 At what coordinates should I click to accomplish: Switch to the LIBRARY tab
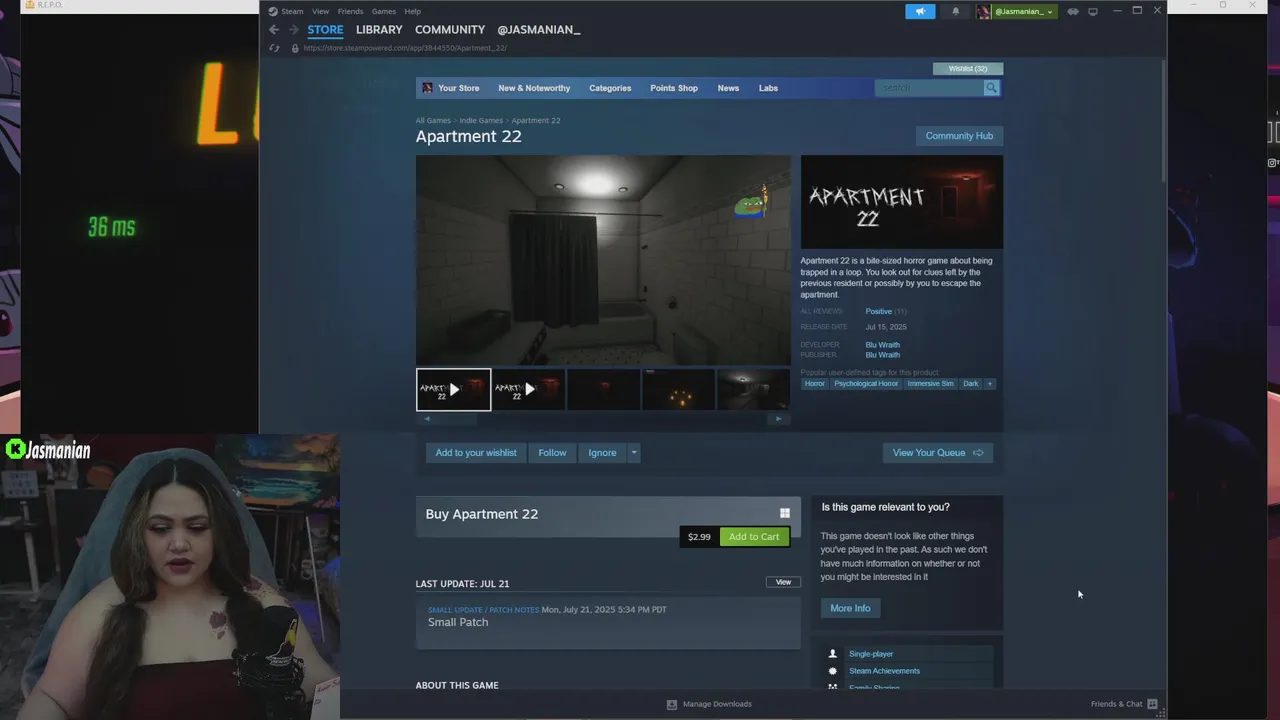coord(379,30)
